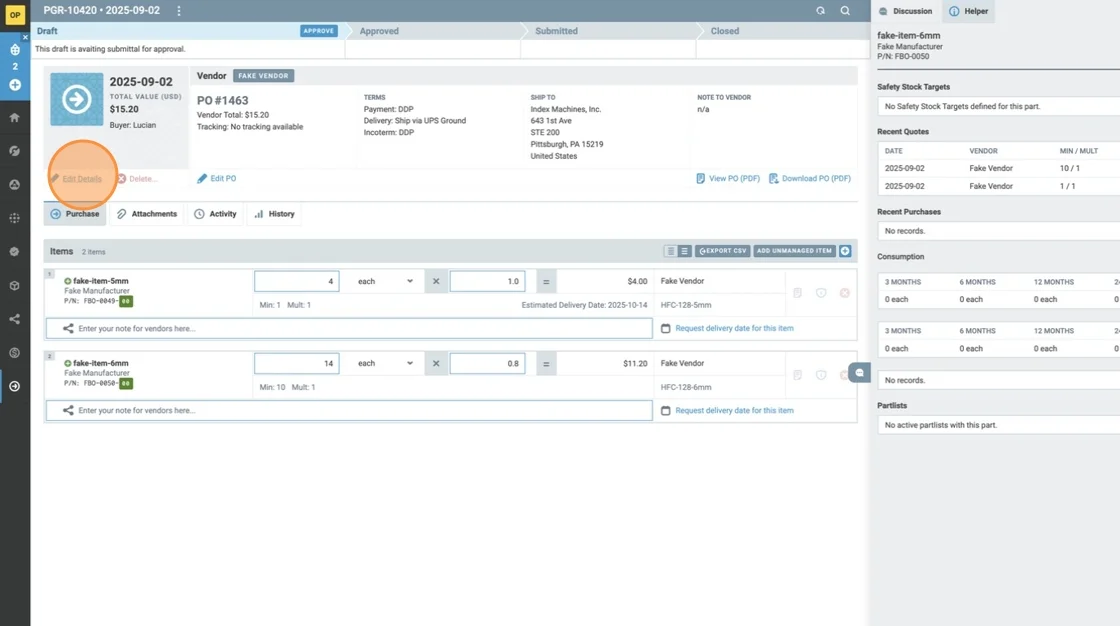Open the kebab menu beside PGR-10420 title

pos(179,10)
